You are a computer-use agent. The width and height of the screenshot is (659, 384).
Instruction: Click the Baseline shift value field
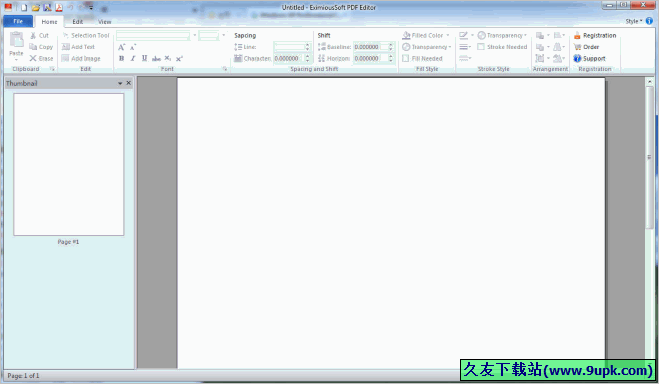370,47
